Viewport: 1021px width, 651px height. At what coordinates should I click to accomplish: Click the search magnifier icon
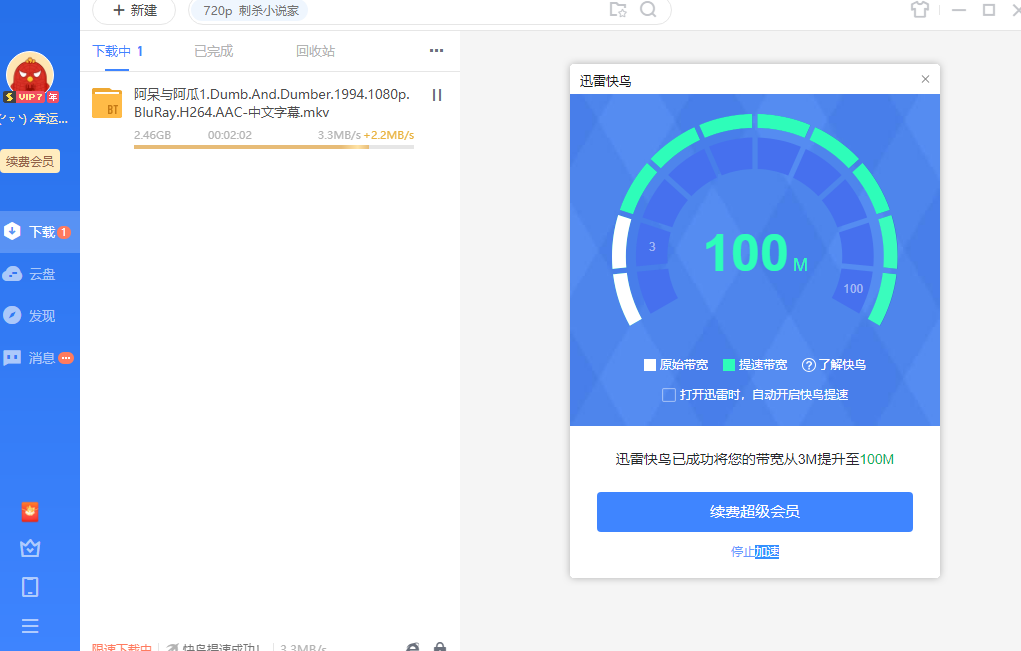646,11
